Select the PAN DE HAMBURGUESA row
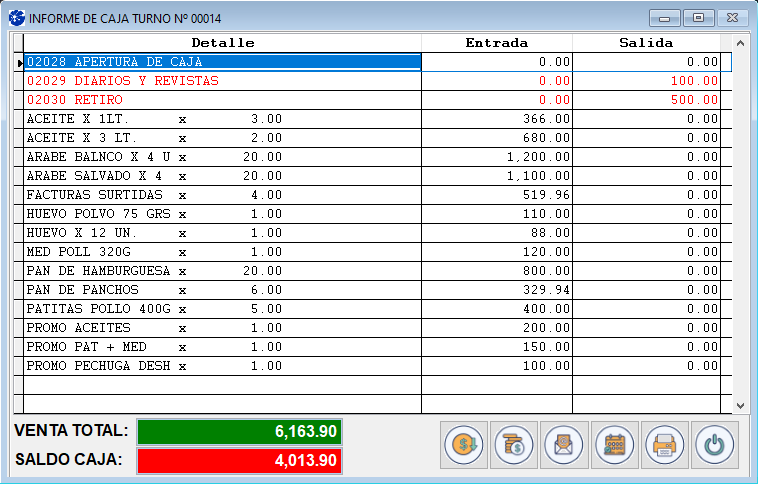Screen dimensions: 758x484 (222, 271)
